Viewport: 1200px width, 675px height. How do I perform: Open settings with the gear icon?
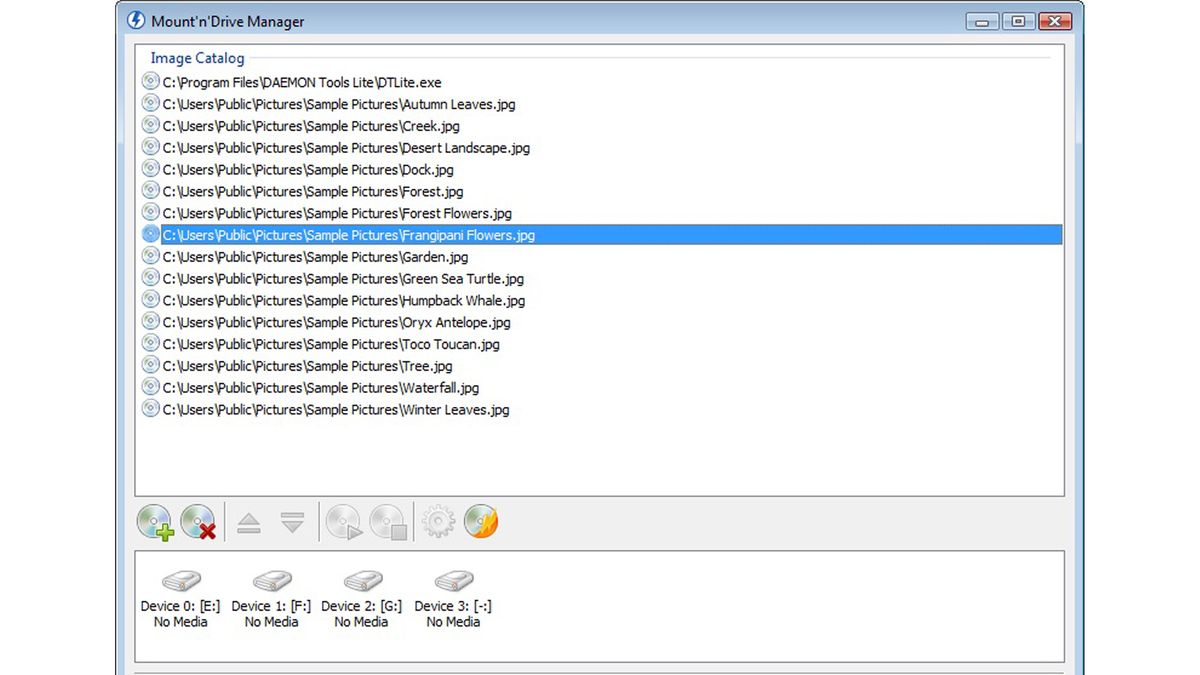point(438,521)
